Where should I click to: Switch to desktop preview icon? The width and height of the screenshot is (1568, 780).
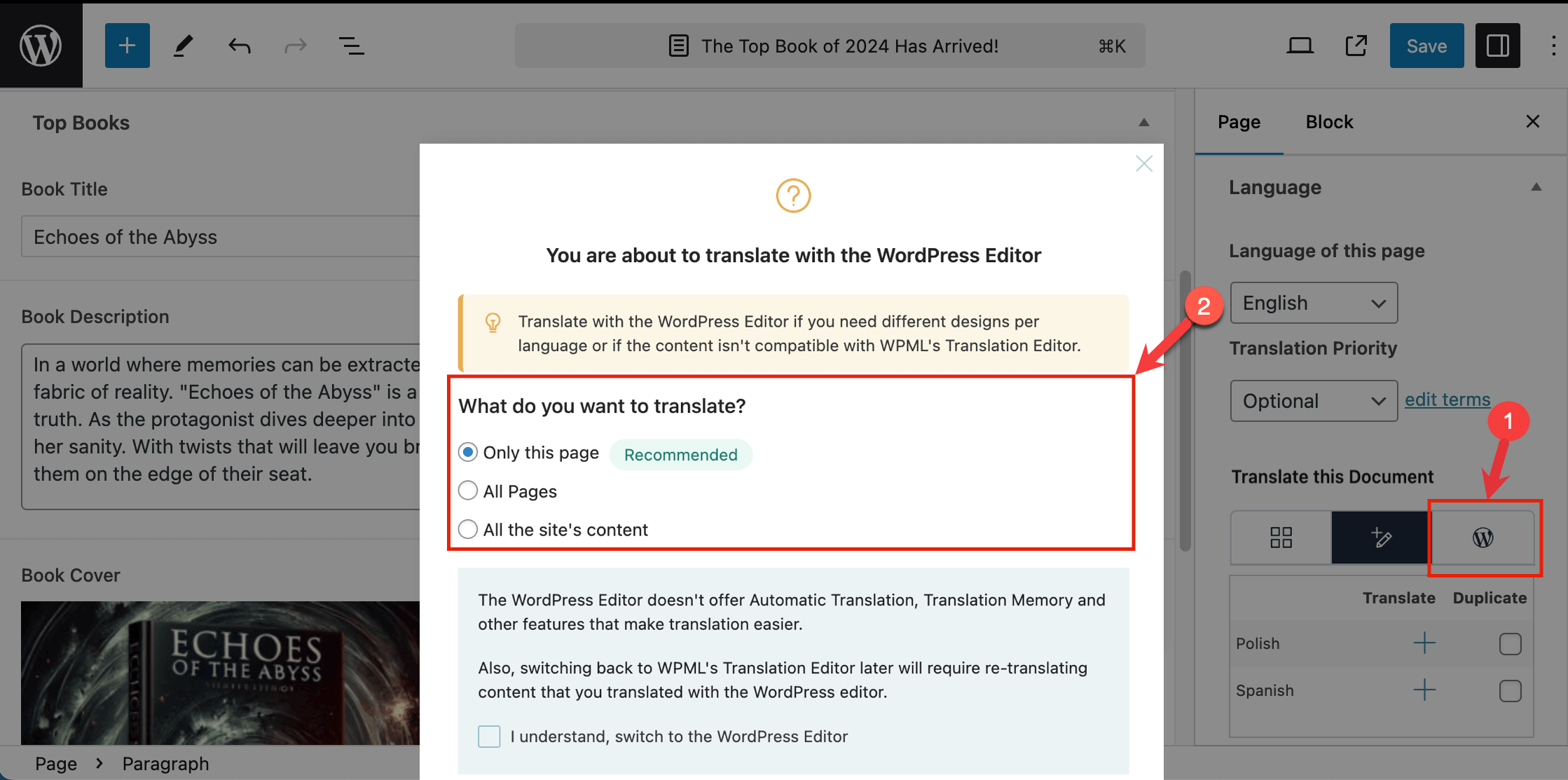[1300, 46]
